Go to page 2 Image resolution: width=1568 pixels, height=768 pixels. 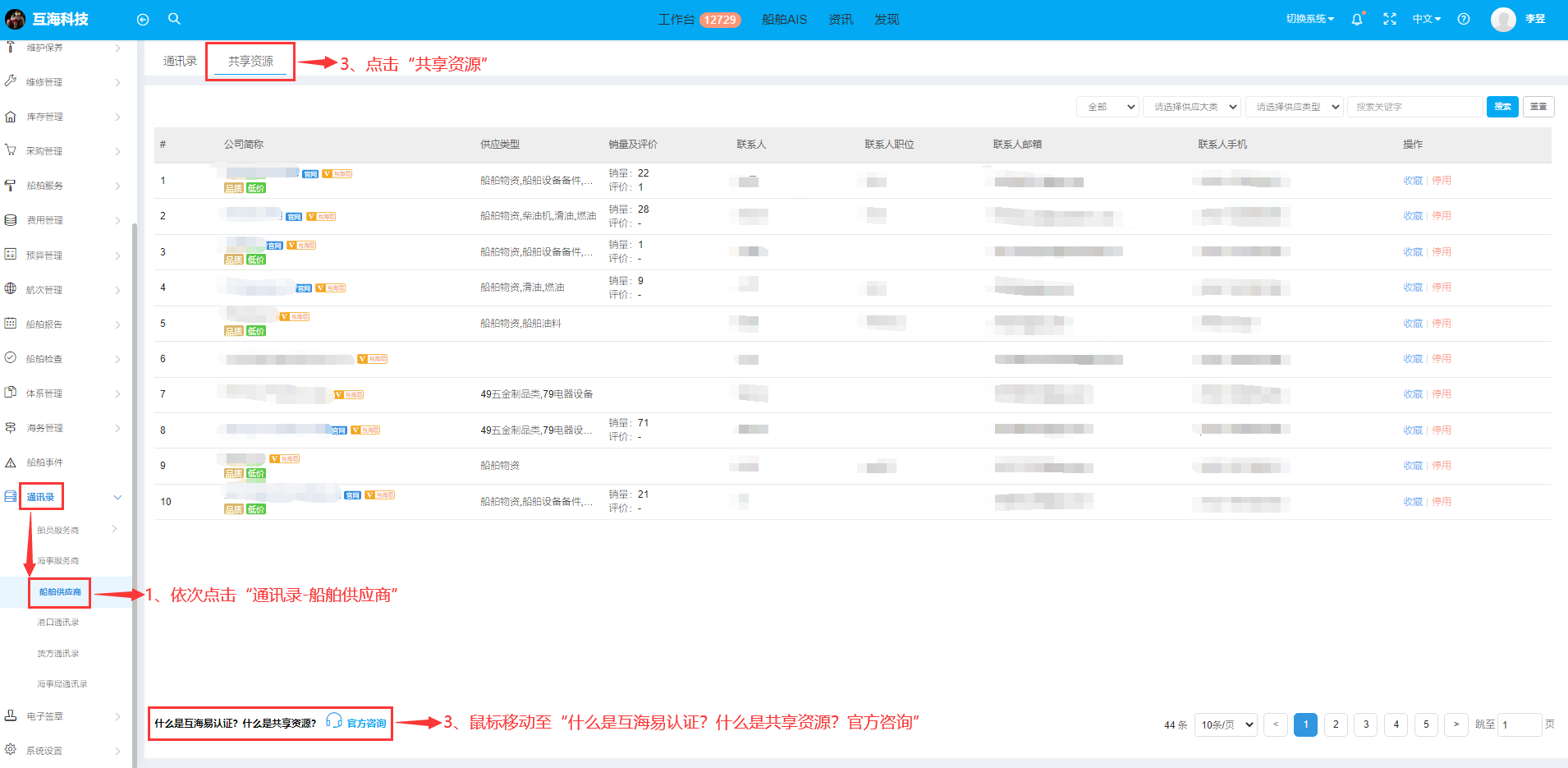pos(1336,724)
